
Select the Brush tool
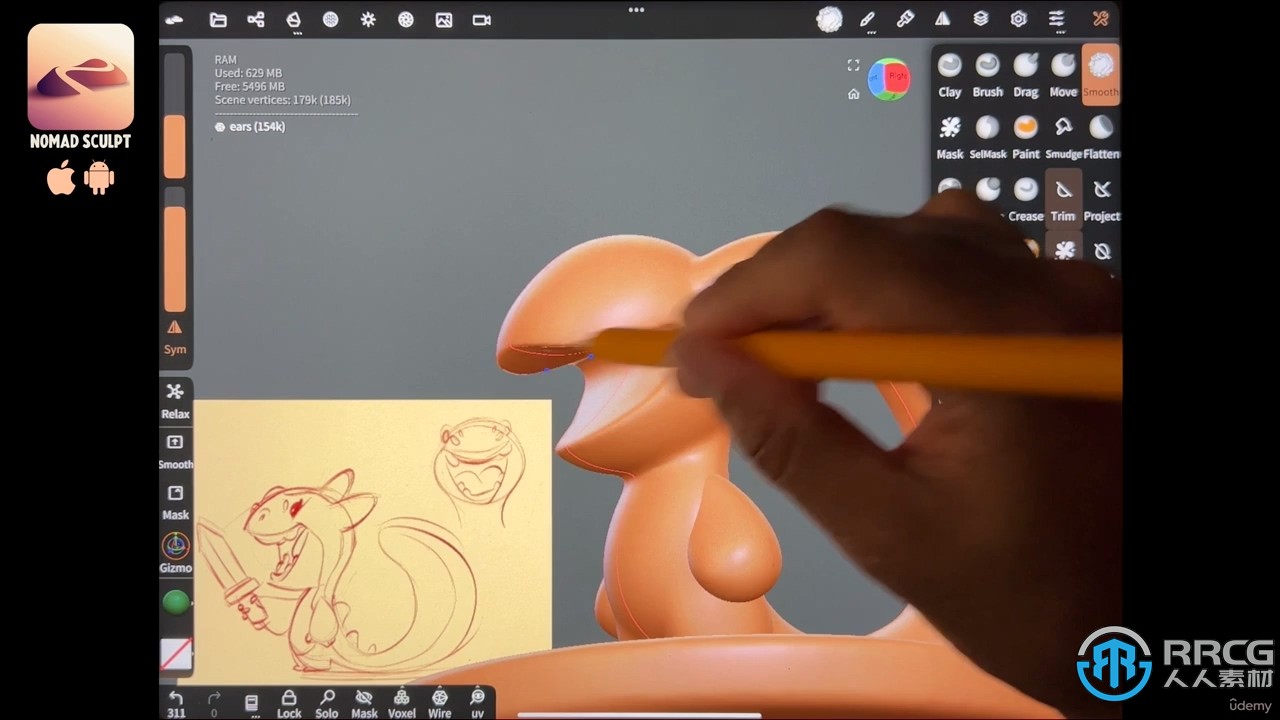[x=987, y=76]
